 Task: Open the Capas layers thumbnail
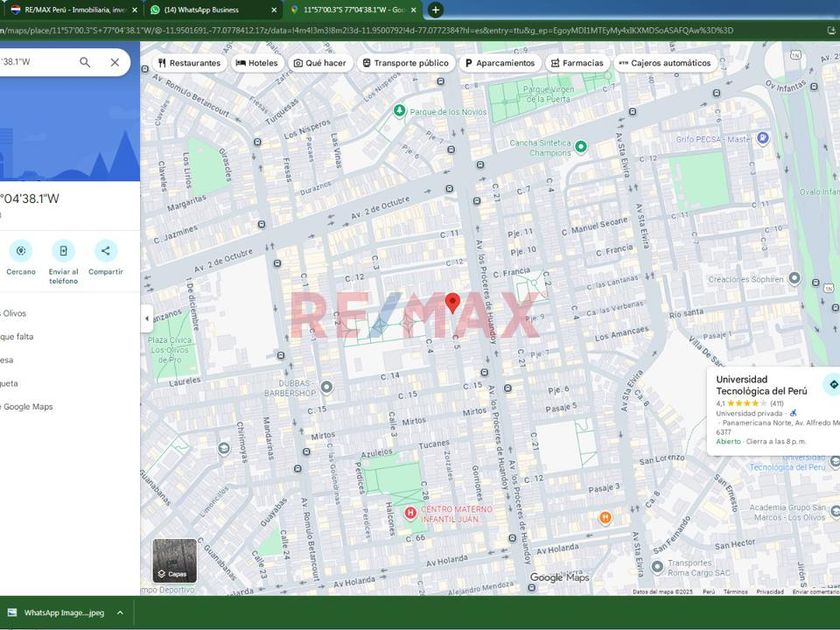pyautogui.click(x=175, y=561)
